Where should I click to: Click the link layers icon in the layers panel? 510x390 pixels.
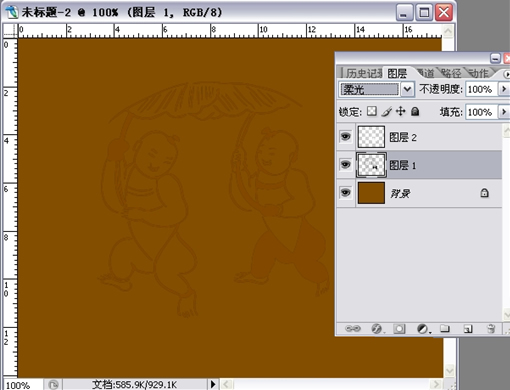pyautogui.click(x=353, y=329)
